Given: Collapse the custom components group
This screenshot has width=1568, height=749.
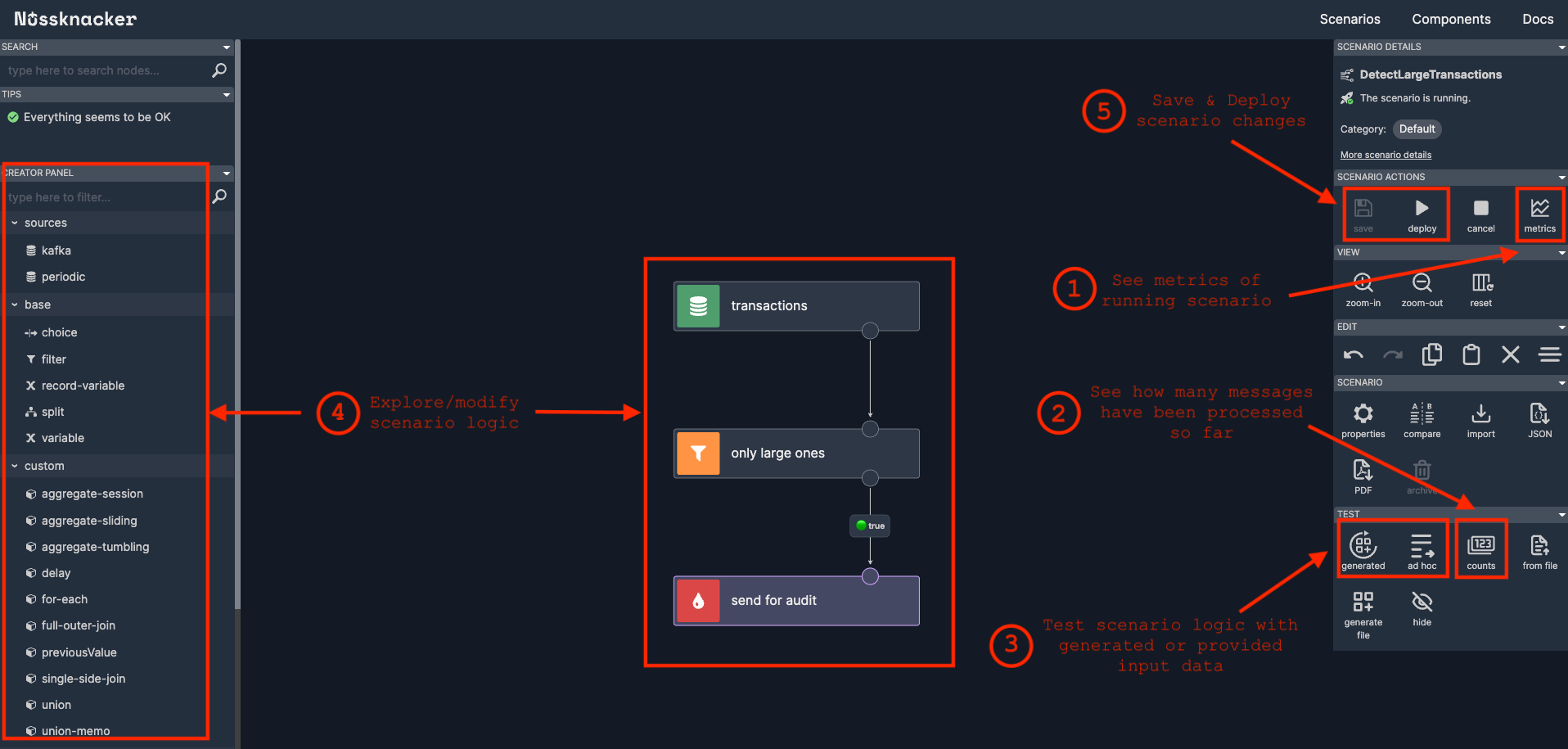Looking at the screenshot, I should 13,465.
